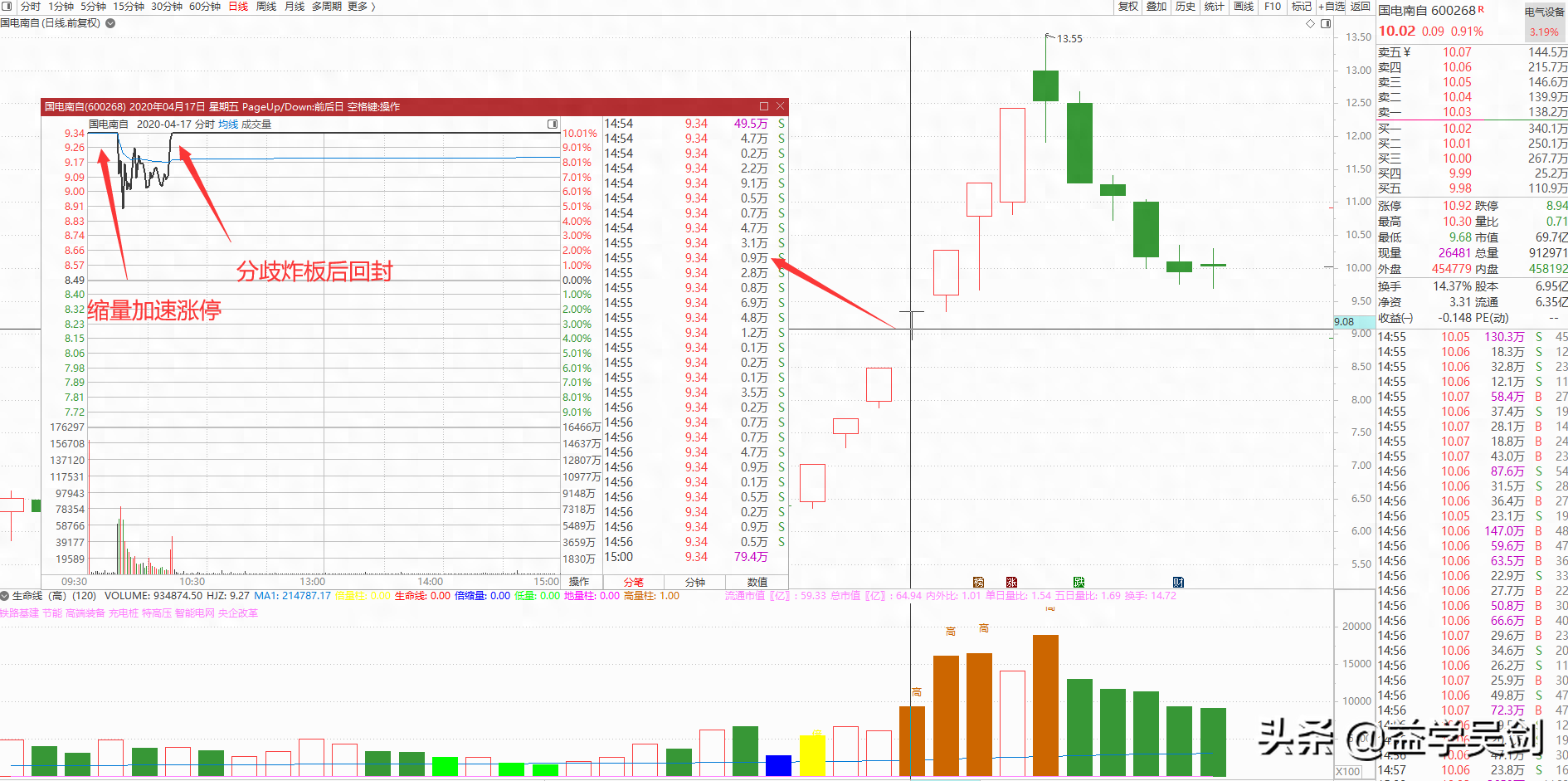Click the diamond icon above the price axis
The height and width of the screenshot is (781, 1568).
point(1311,24)
